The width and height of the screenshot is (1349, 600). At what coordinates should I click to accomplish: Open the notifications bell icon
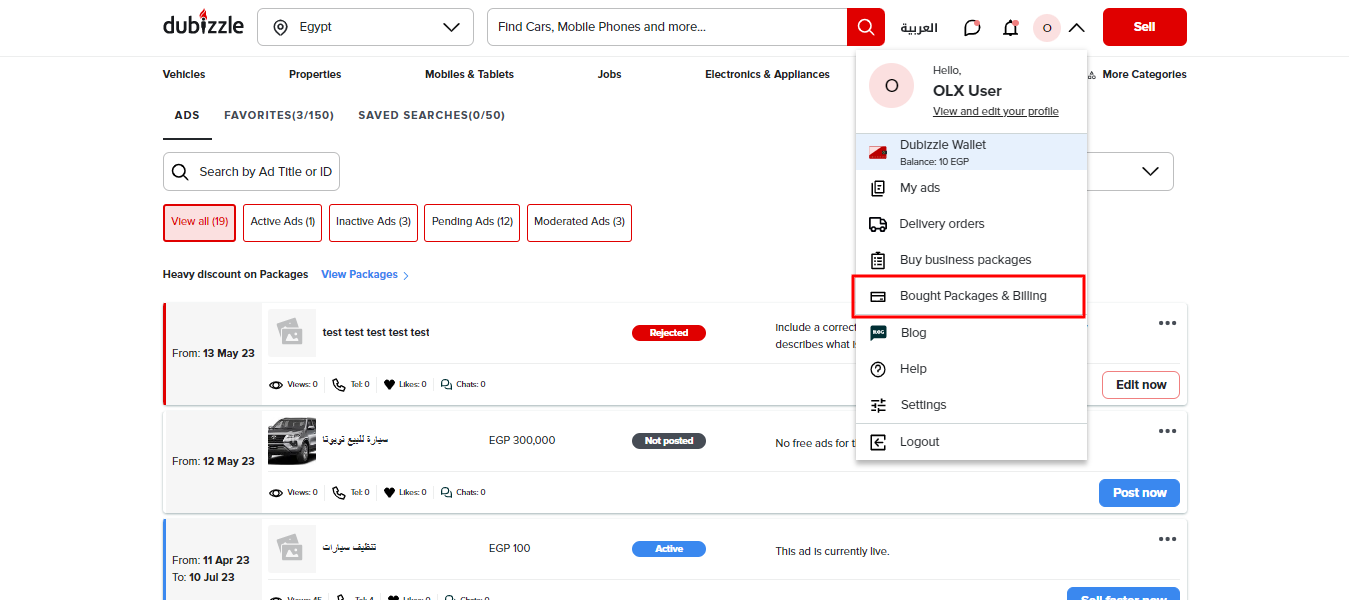click(x=1010, y=28)
